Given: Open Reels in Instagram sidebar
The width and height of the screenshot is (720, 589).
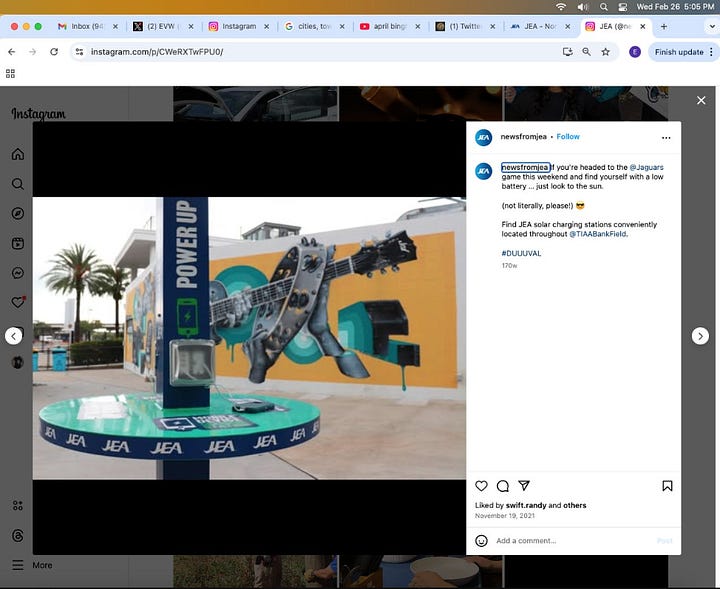Looking at the screenshot, I should coord(17,243).
